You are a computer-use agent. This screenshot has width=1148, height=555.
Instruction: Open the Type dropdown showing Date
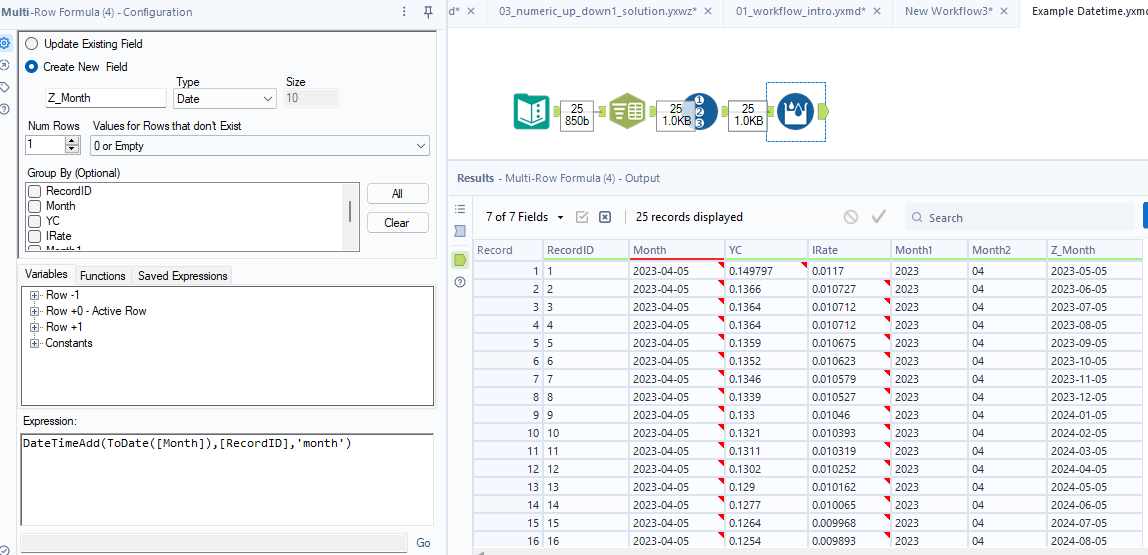click(225, 99)
